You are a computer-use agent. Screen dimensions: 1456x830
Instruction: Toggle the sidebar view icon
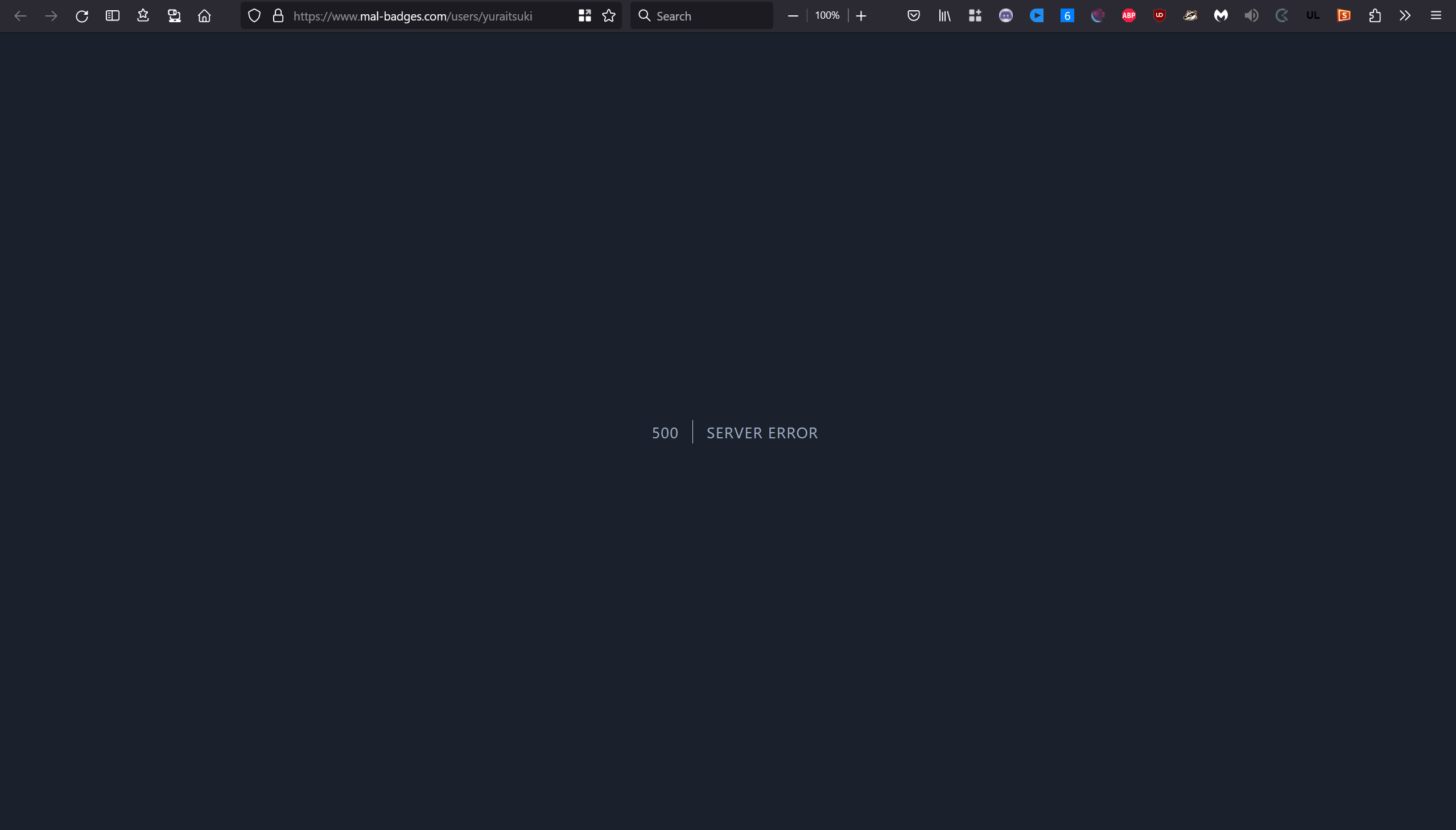(x=113, y=16)
